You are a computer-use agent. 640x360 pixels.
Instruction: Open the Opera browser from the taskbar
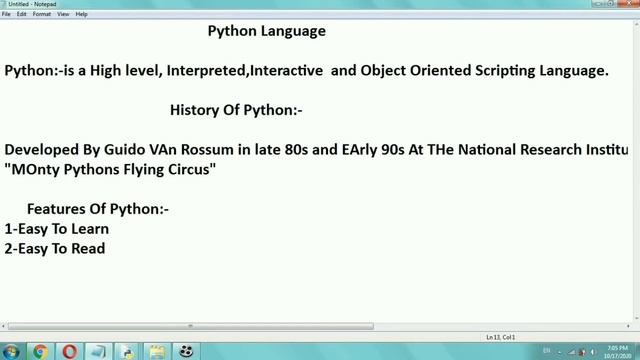[69, 351]
